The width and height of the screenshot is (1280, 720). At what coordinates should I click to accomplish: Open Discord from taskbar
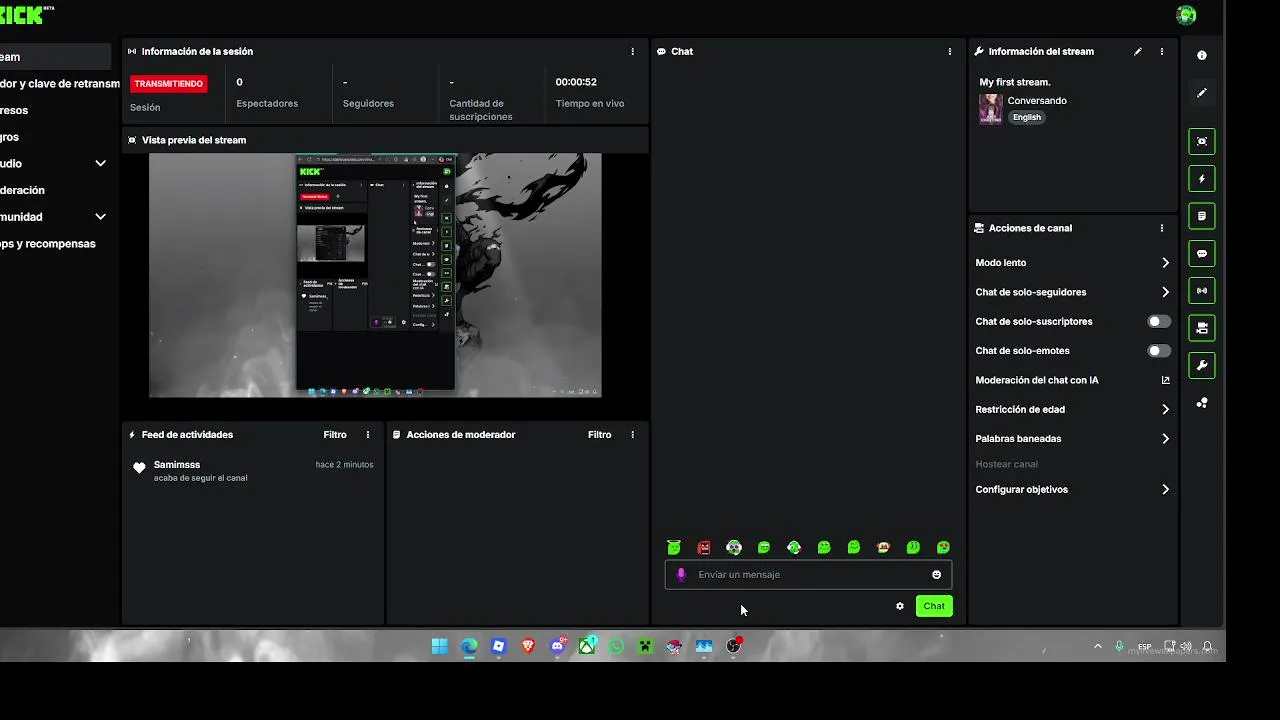pos(557,647)
